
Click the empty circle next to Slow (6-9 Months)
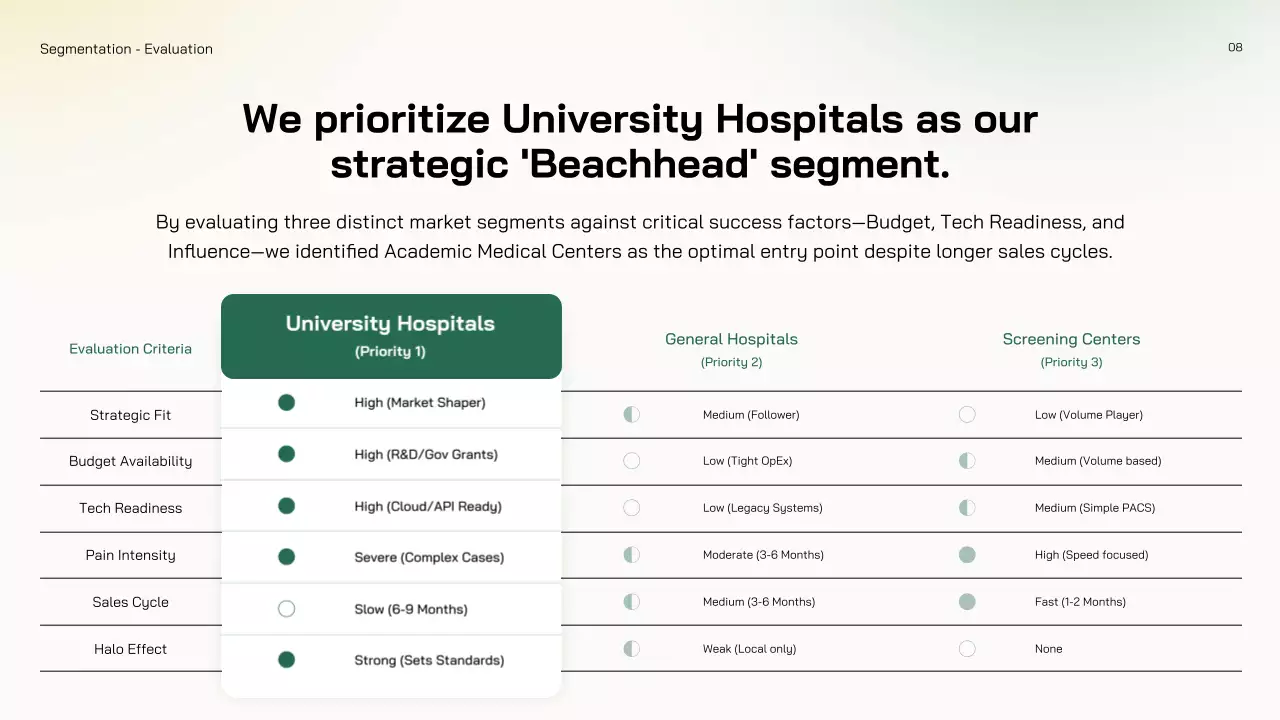pos(286,609)
